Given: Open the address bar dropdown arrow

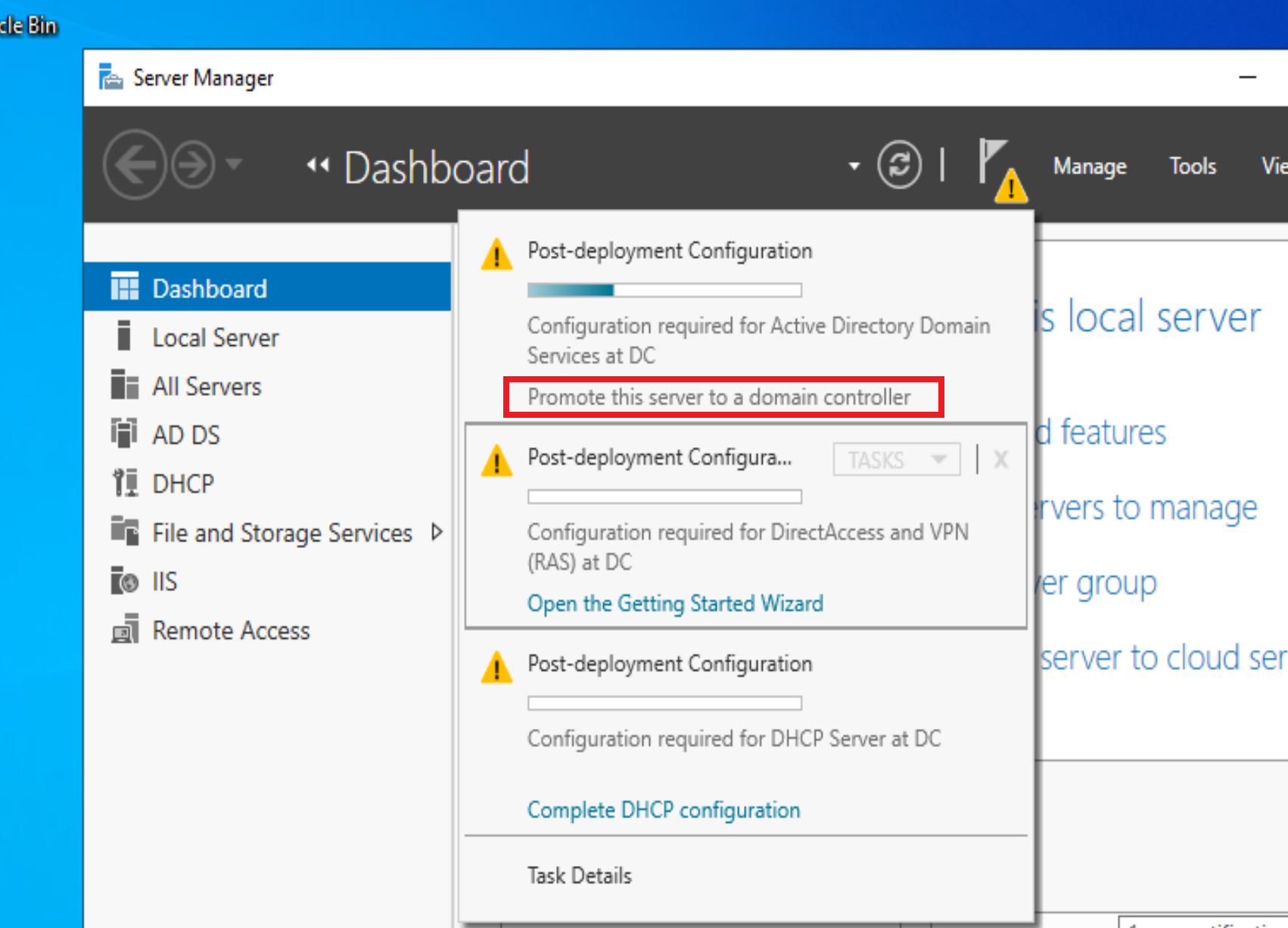Looking at the screenshot, I should click(x=854, y=166).
